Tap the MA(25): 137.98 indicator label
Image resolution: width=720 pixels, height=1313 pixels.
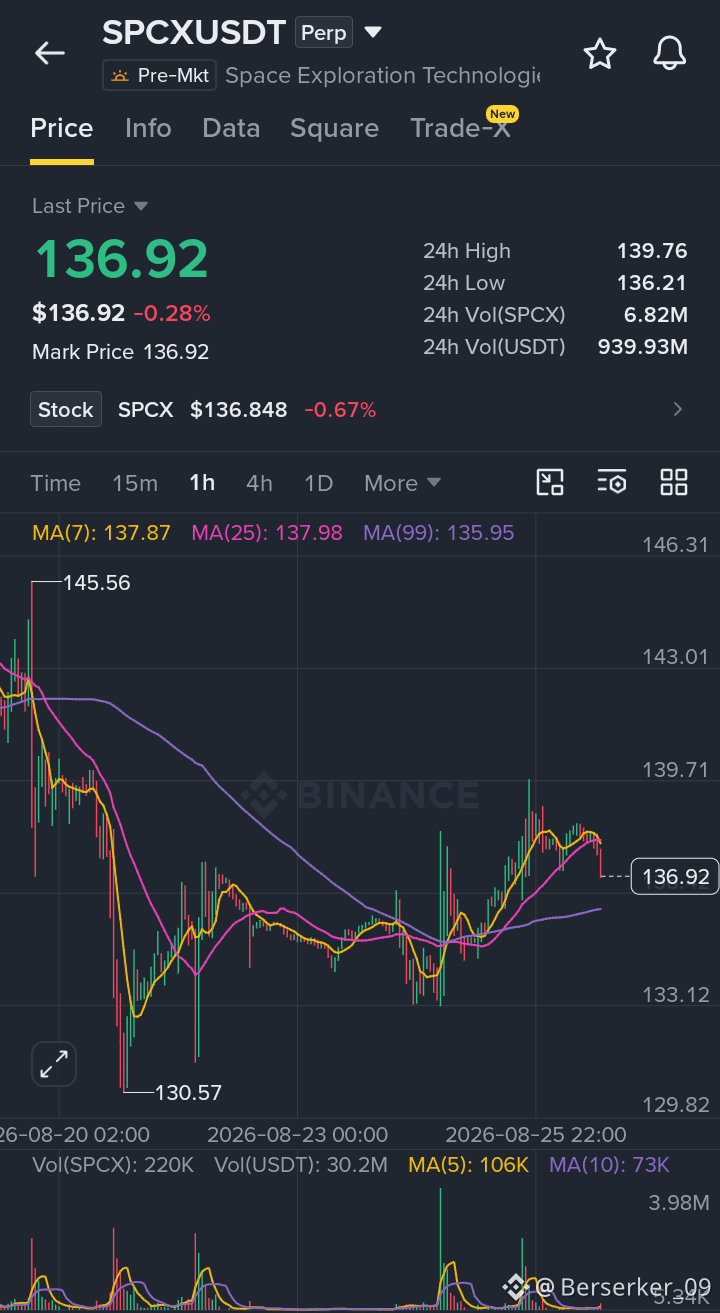(x=267, y=533)
